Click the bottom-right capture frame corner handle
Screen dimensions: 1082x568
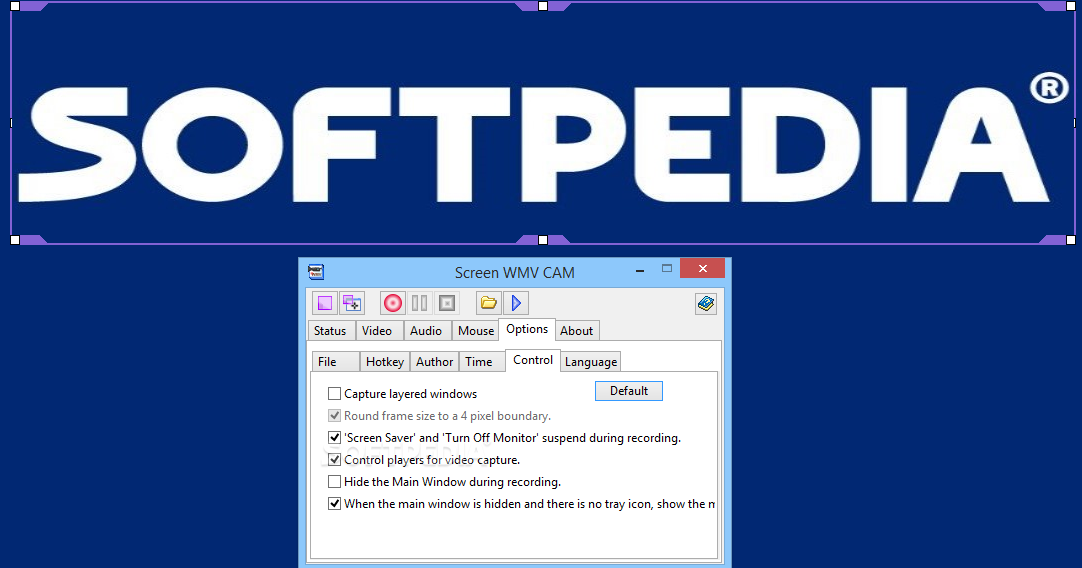1071,240
